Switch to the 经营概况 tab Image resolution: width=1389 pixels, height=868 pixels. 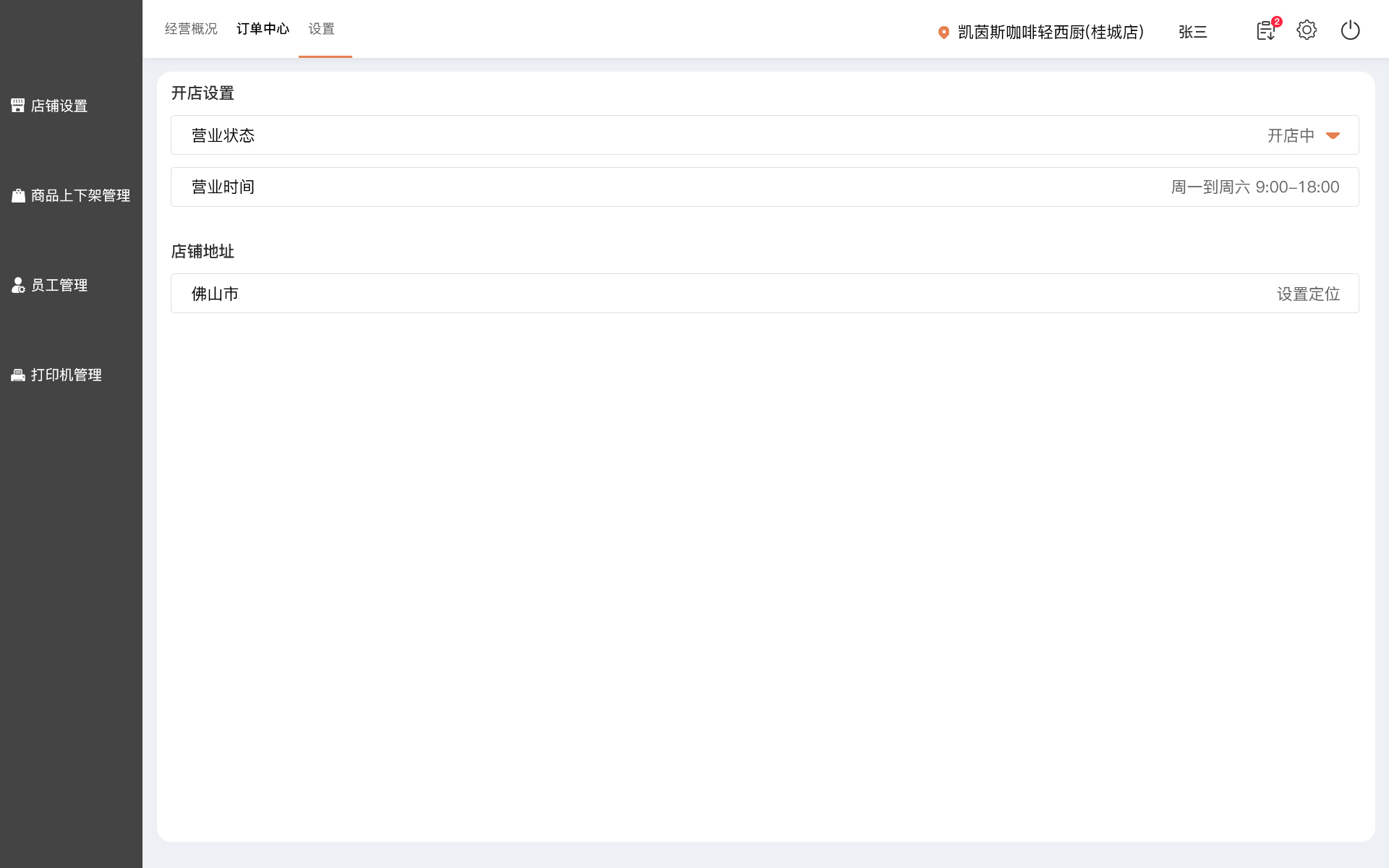tap(191, 29)
